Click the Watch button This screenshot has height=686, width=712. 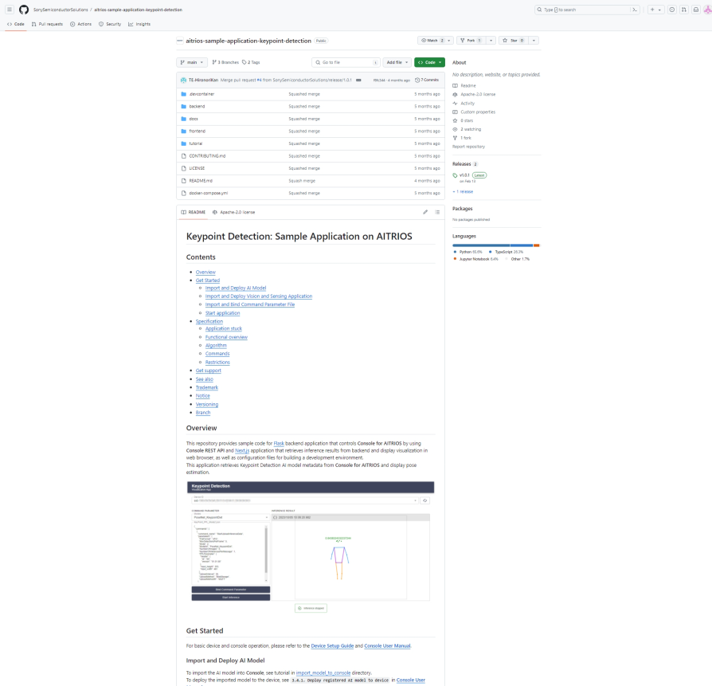coord(432,40)
